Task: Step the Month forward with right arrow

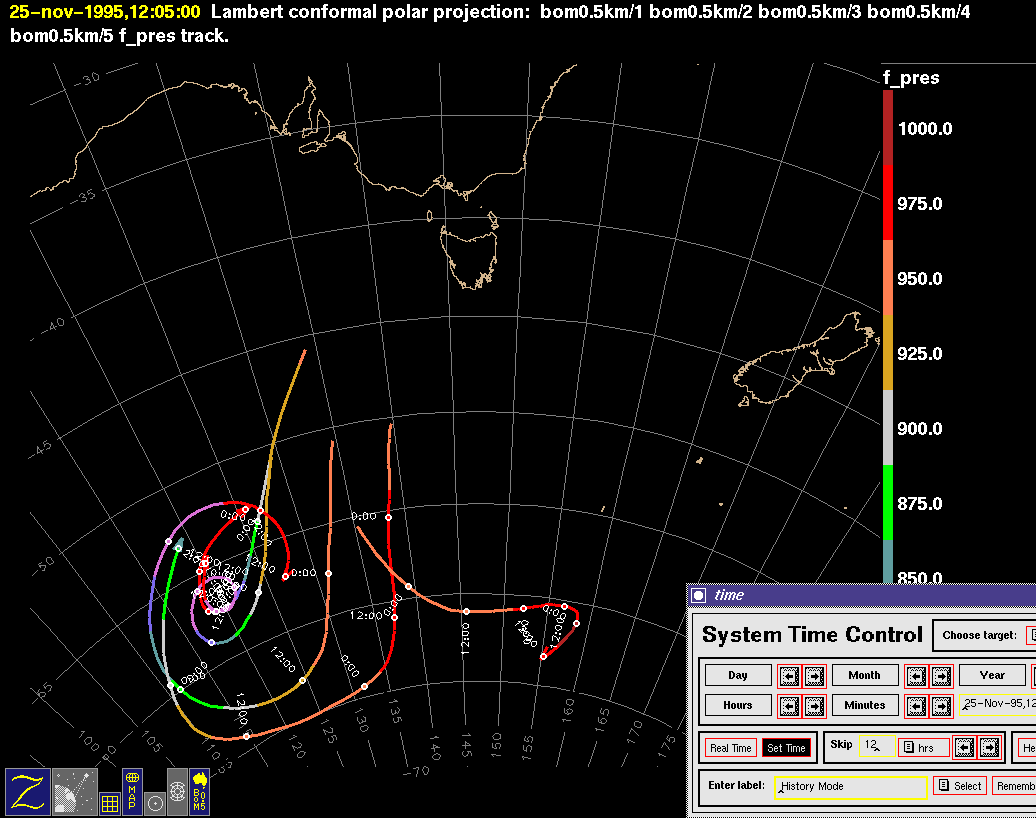Action: (942, 676)
